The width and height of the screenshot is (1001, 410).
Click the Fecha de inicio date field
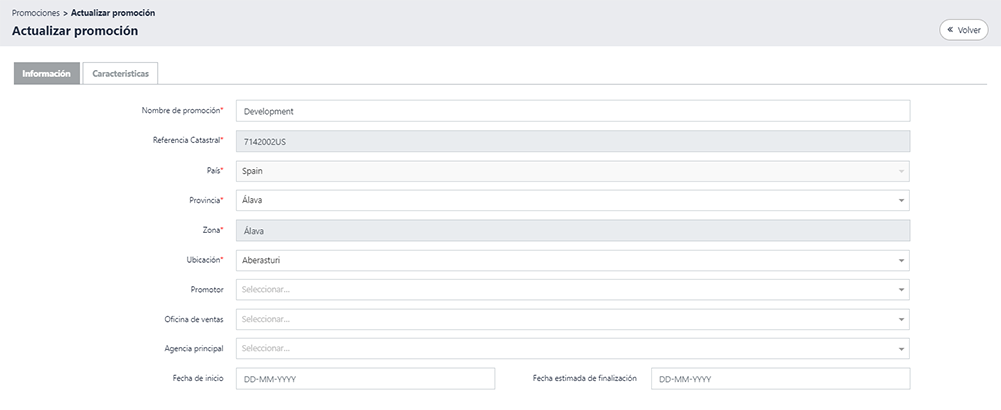(x=365, y=379)
